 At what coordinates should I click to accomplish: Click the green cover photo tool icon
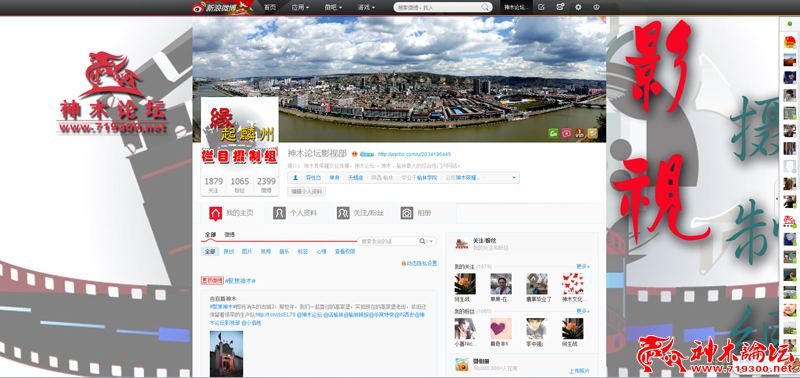[554, 133]
